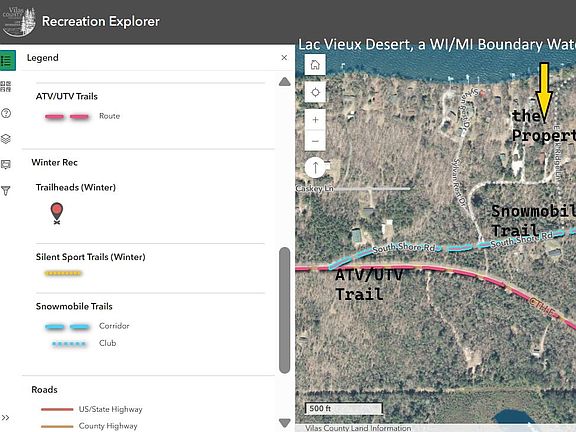
Task: Click the Snowmobile Corridor blue dashed symbol
Action: (x=67, y=327)
